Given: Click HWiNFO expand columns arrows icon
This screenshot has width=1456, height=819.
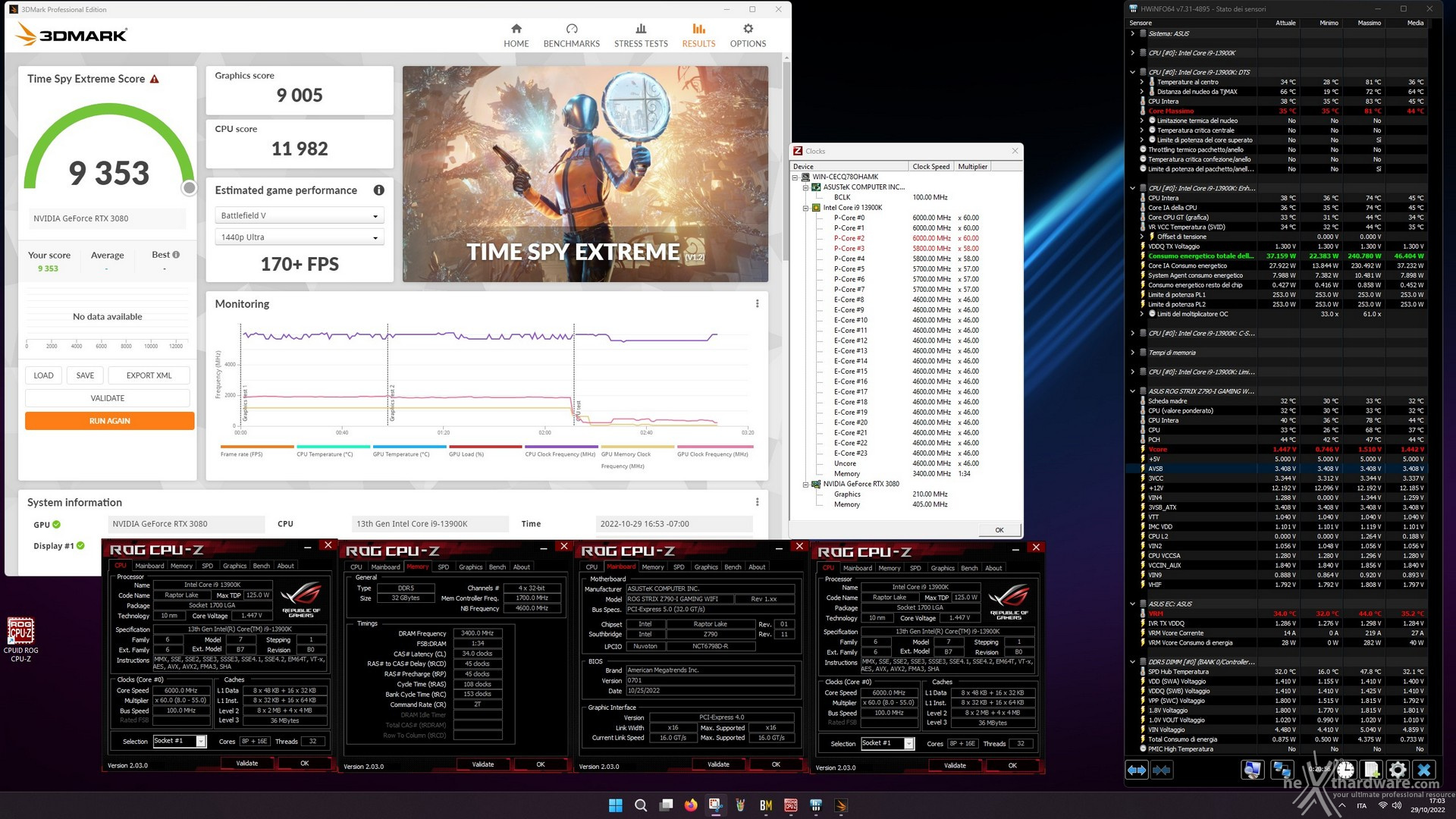Looking at the screenshot, I should (1137, 770).
